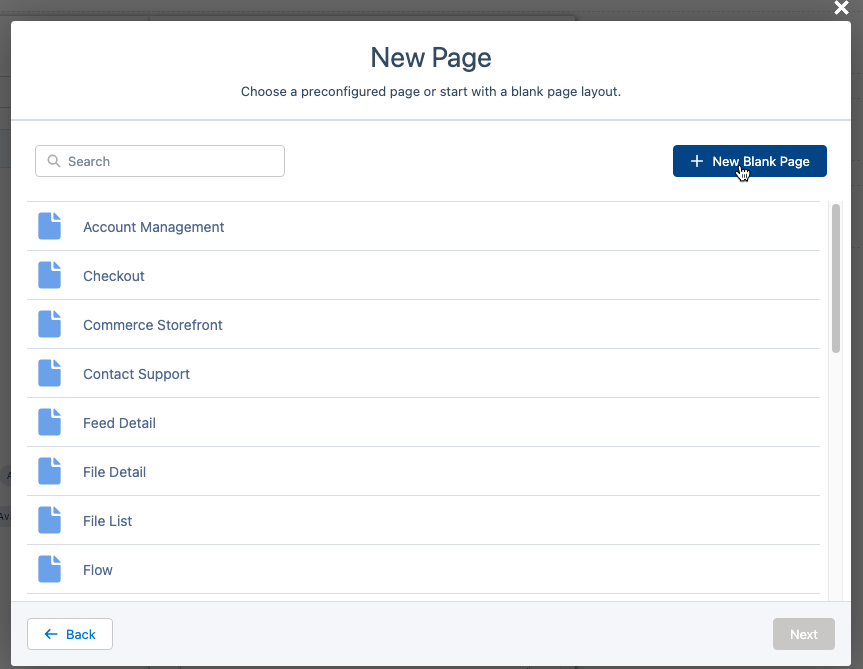Click the Next button

tap(803, 634)
